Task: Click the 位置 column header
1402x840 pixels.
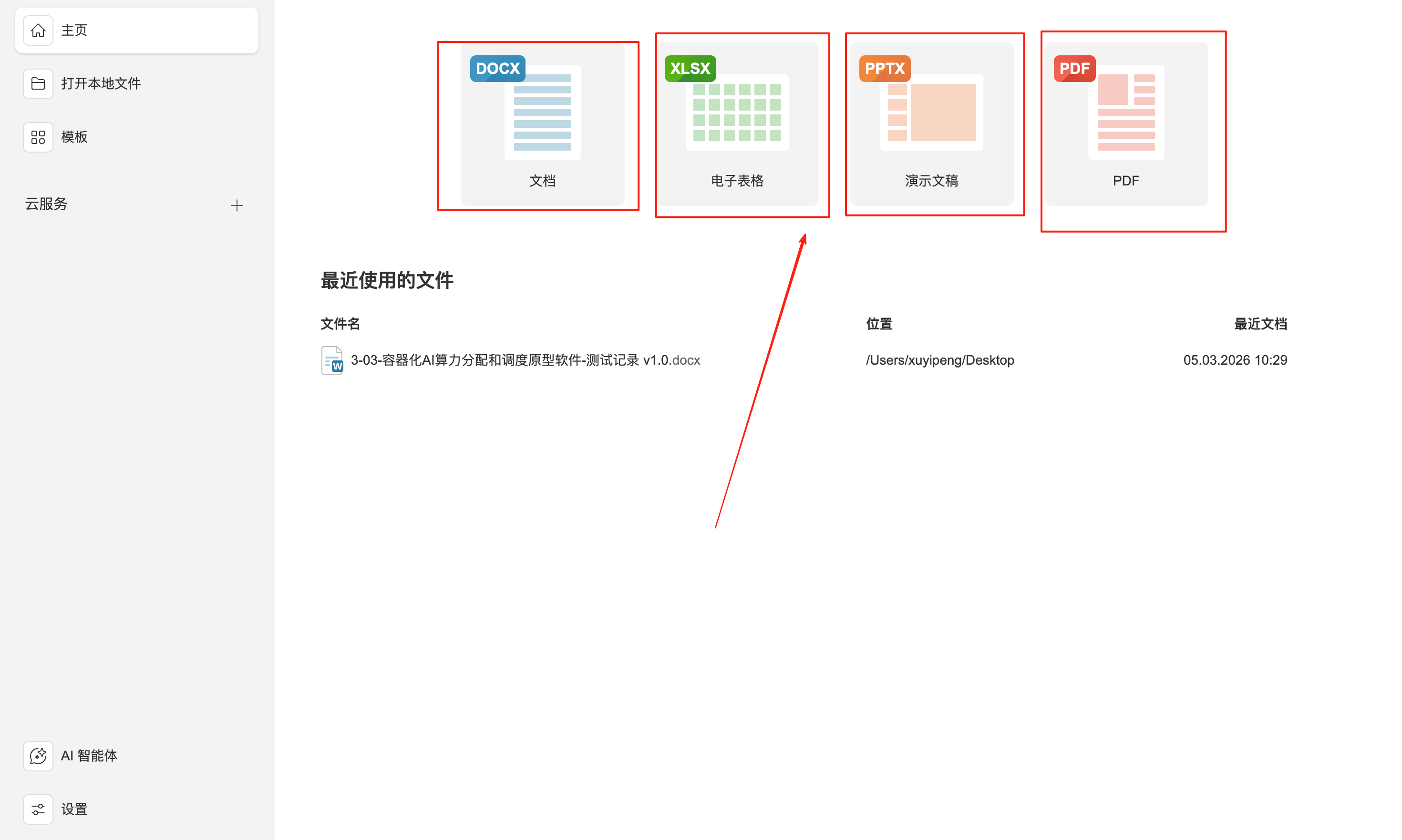Action: [879, 324]
